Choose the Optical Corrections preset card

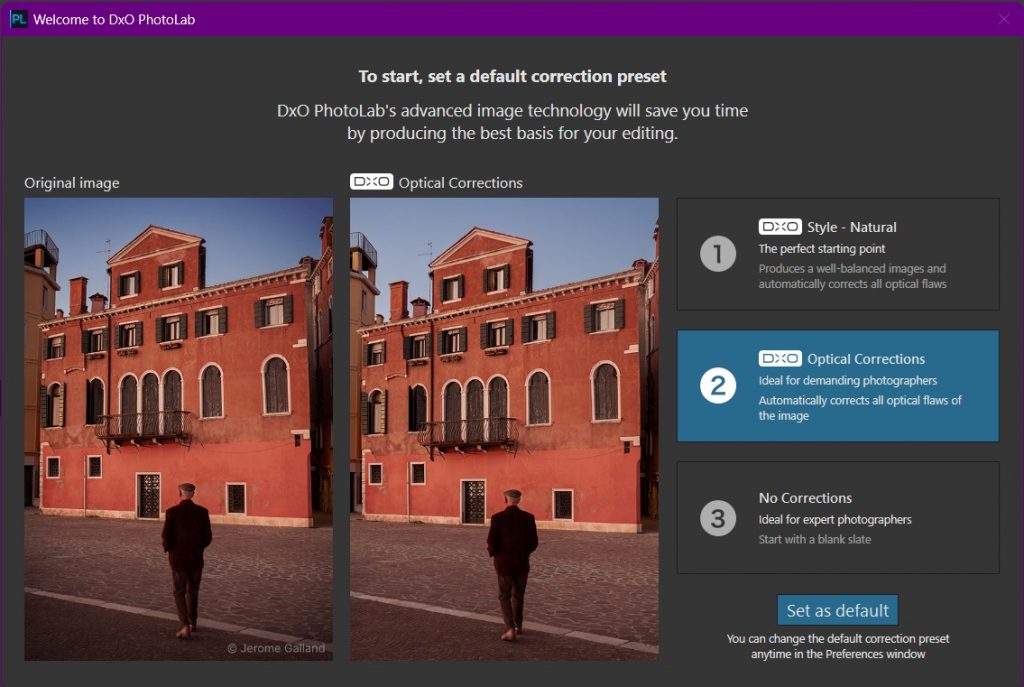[838, 386]
